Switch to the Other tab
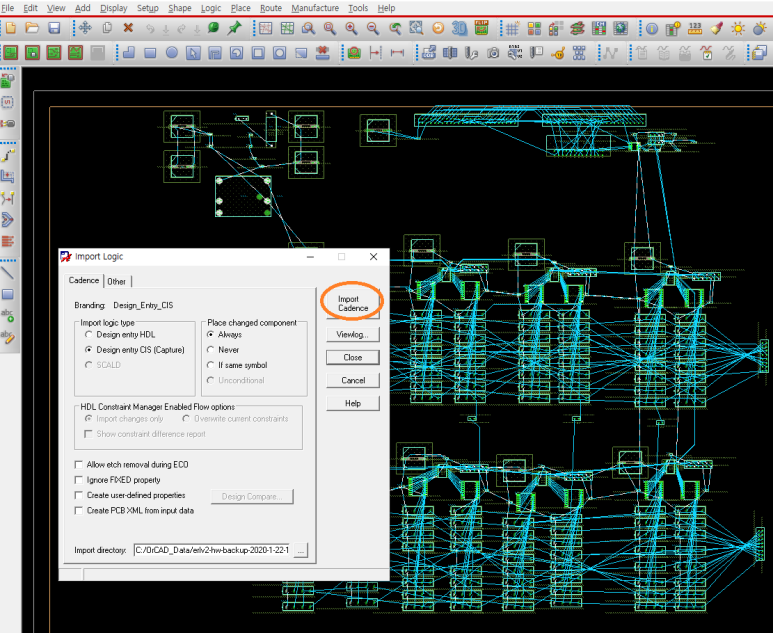This screenshot has height=633, width=773. (x=117, y=281)
